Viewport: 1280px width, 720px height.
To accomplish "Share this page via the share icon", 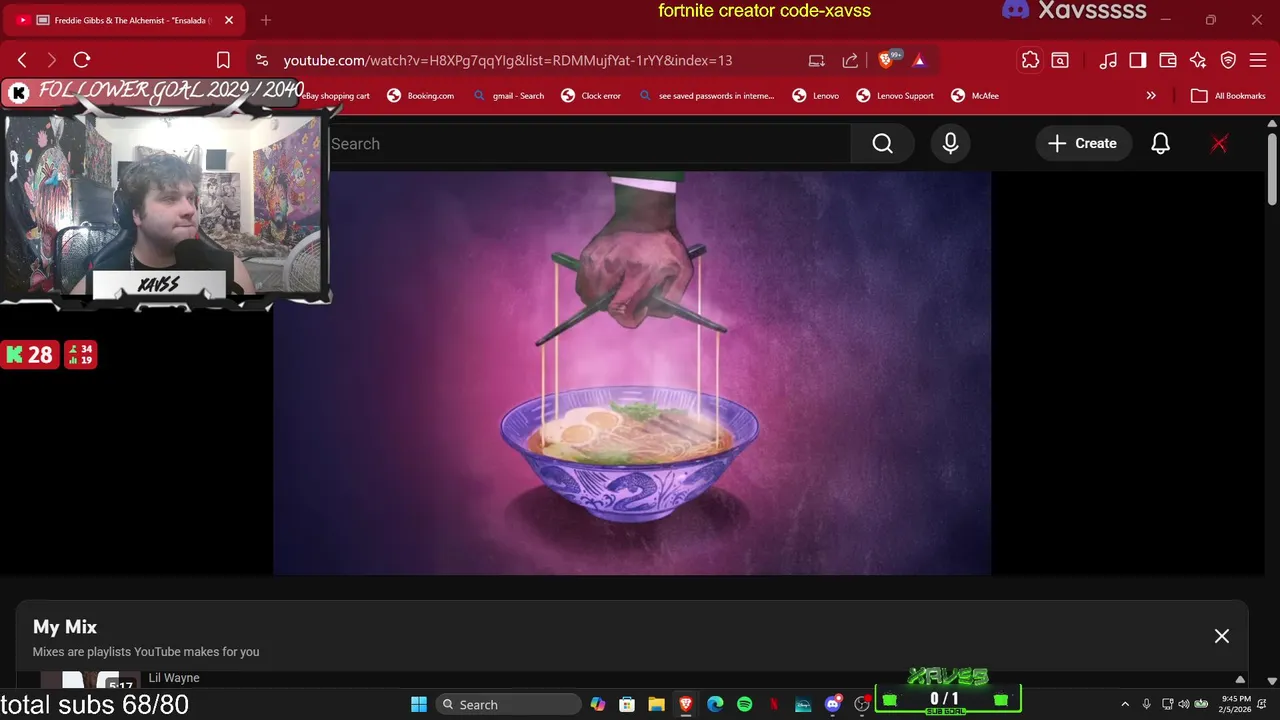I will (x=850, y=60).
